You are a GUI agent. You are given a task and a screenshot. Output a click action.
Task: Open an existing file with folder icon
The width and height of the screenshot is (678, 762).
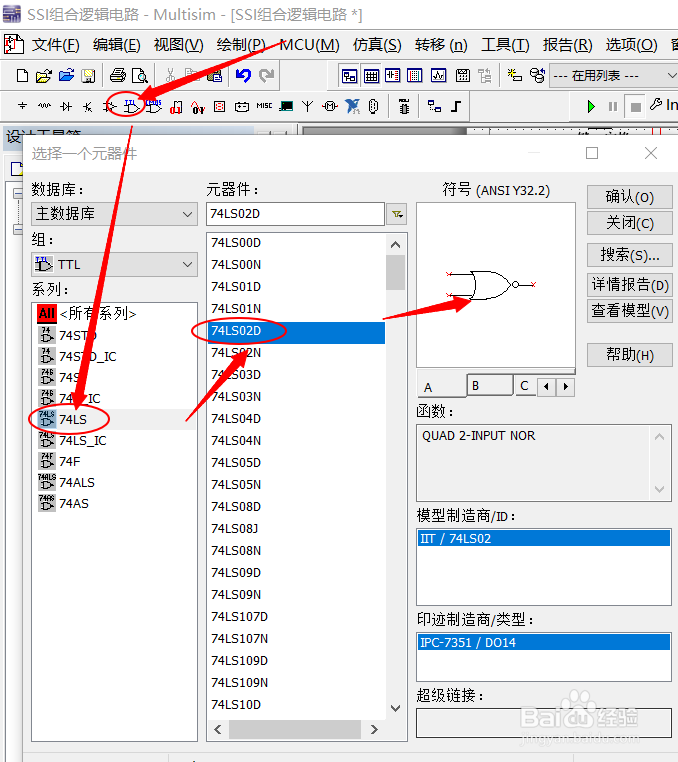pos(44,76)
